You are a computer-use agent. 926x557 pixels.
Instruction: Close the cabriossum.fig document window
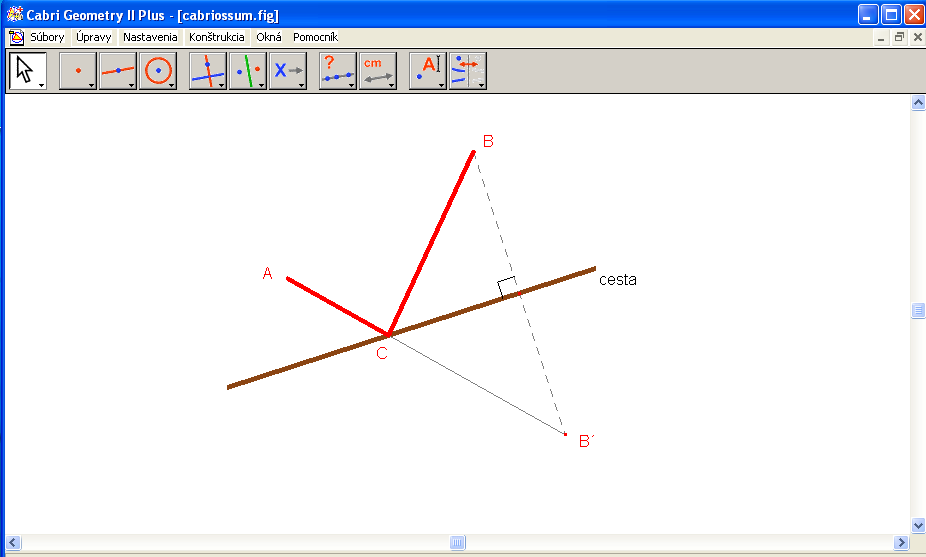(917, 38)
